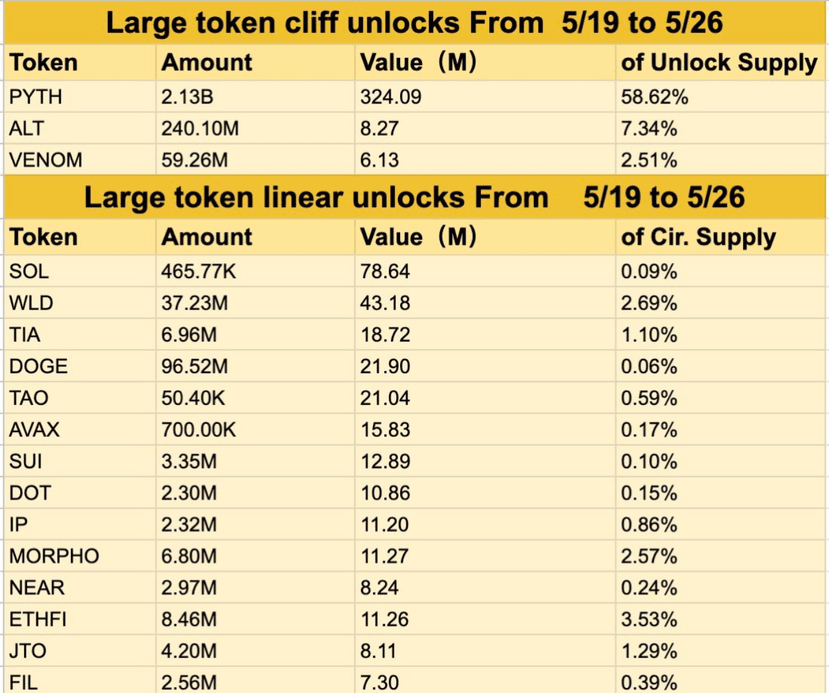Select the WLD value 43.18 cell
The height and width of the screenshot is (693, 829).
click(485, 303)
